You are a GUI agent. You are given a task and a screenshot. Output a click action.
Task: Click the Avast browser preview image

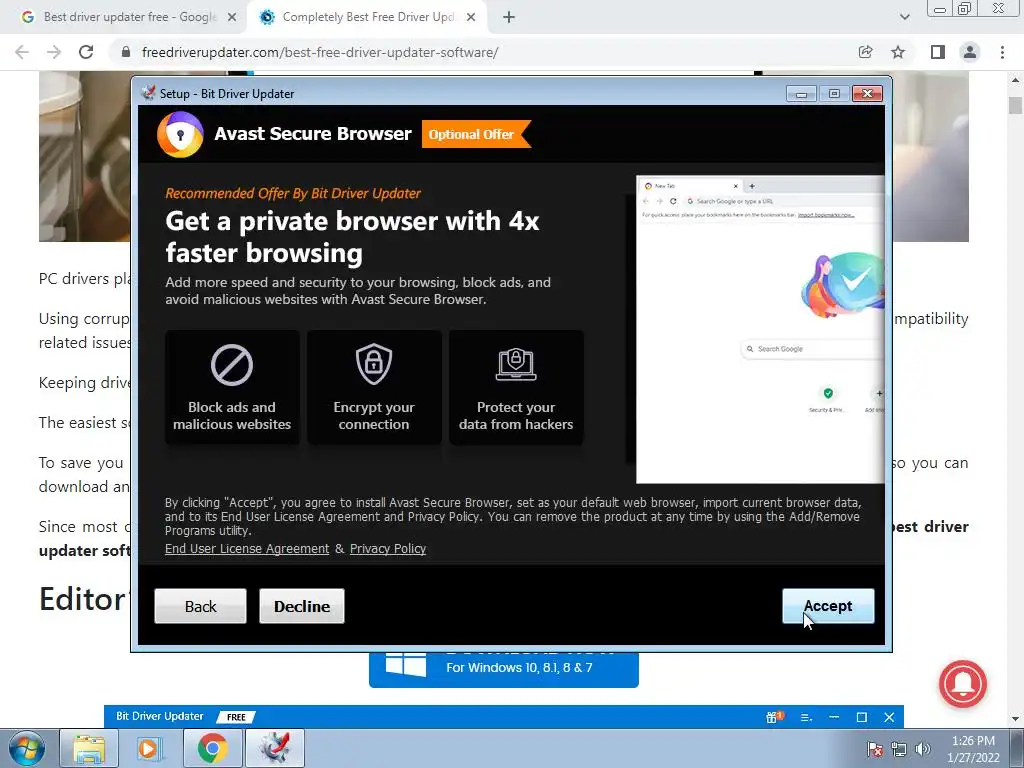coord(760,329)
